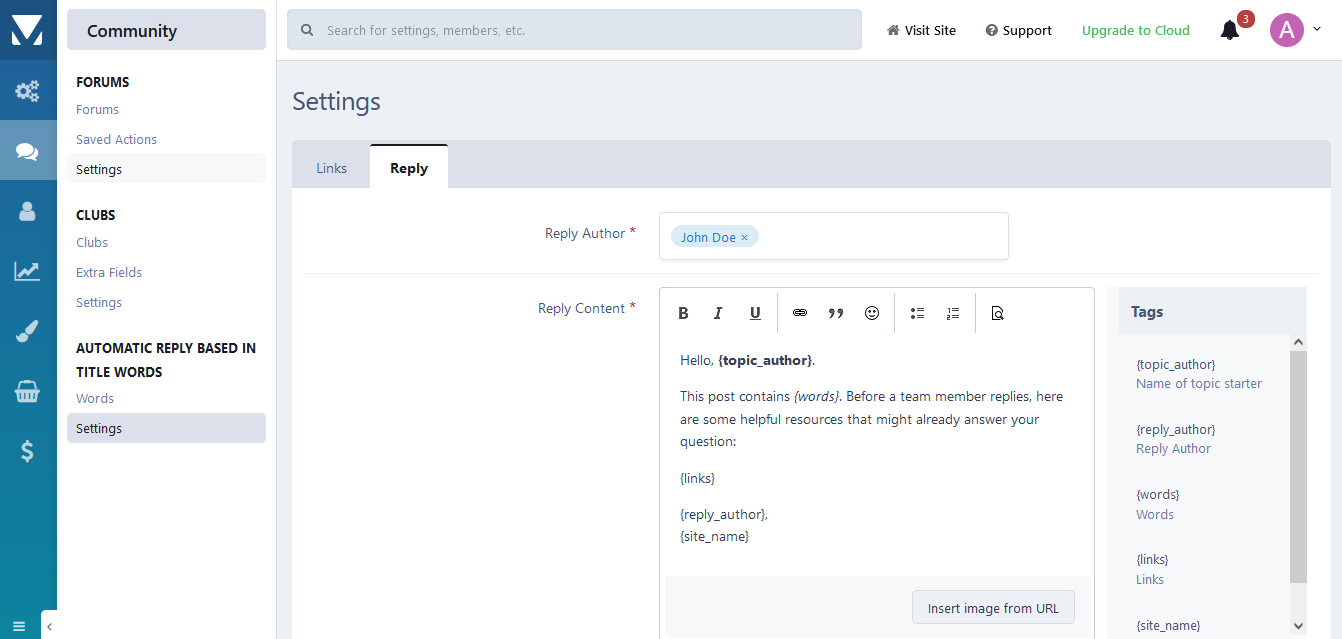Open the Words menu item

[95, 398]
